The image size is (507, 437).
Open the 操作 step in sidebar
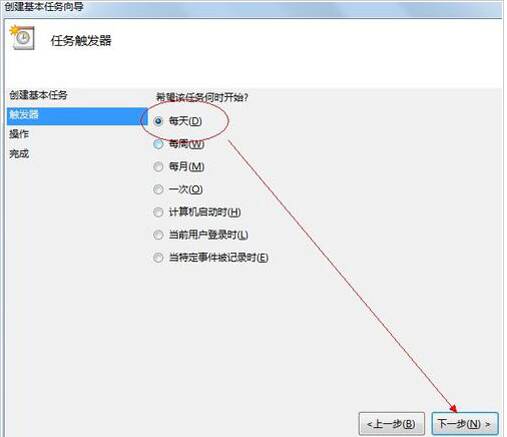19,134
